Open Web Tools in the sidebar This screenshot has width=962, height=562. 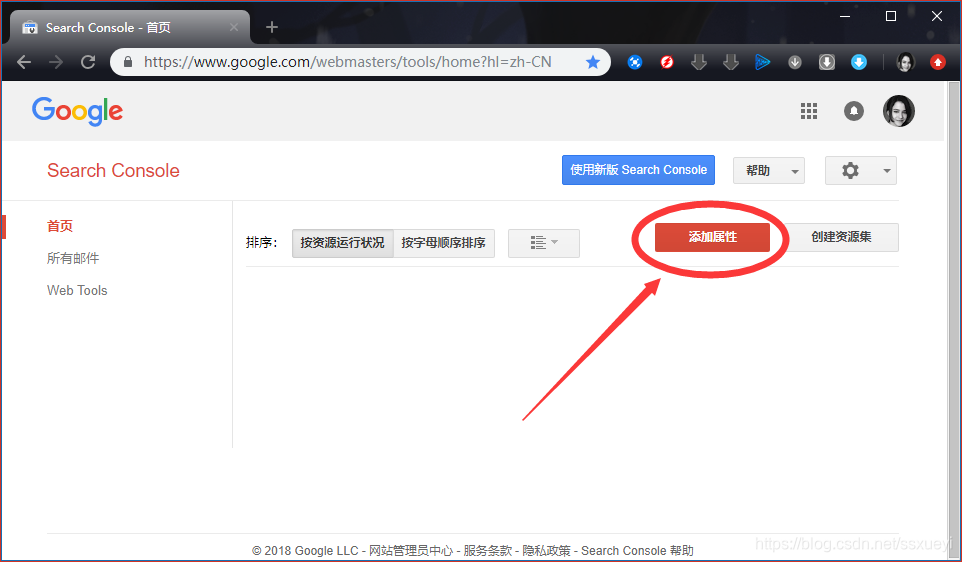77,290
